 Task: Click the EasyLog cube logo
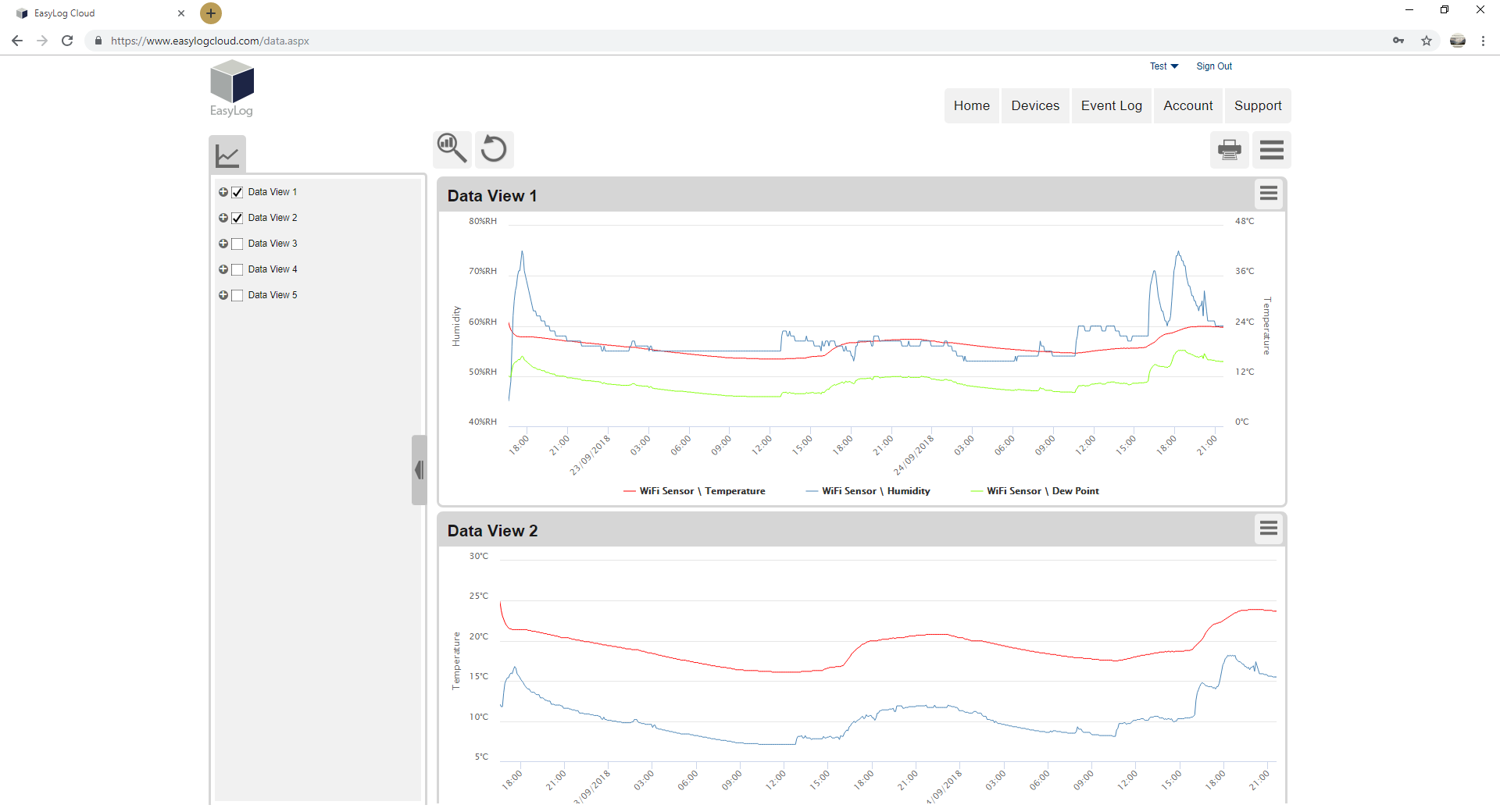click(x=232, y=88)
